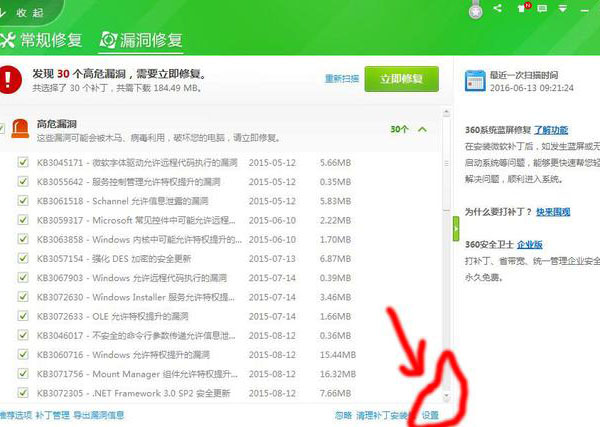Click the KB3071756 - Mount Manager row text
Viewport: 600px width, 427px height.
point(137,374)
